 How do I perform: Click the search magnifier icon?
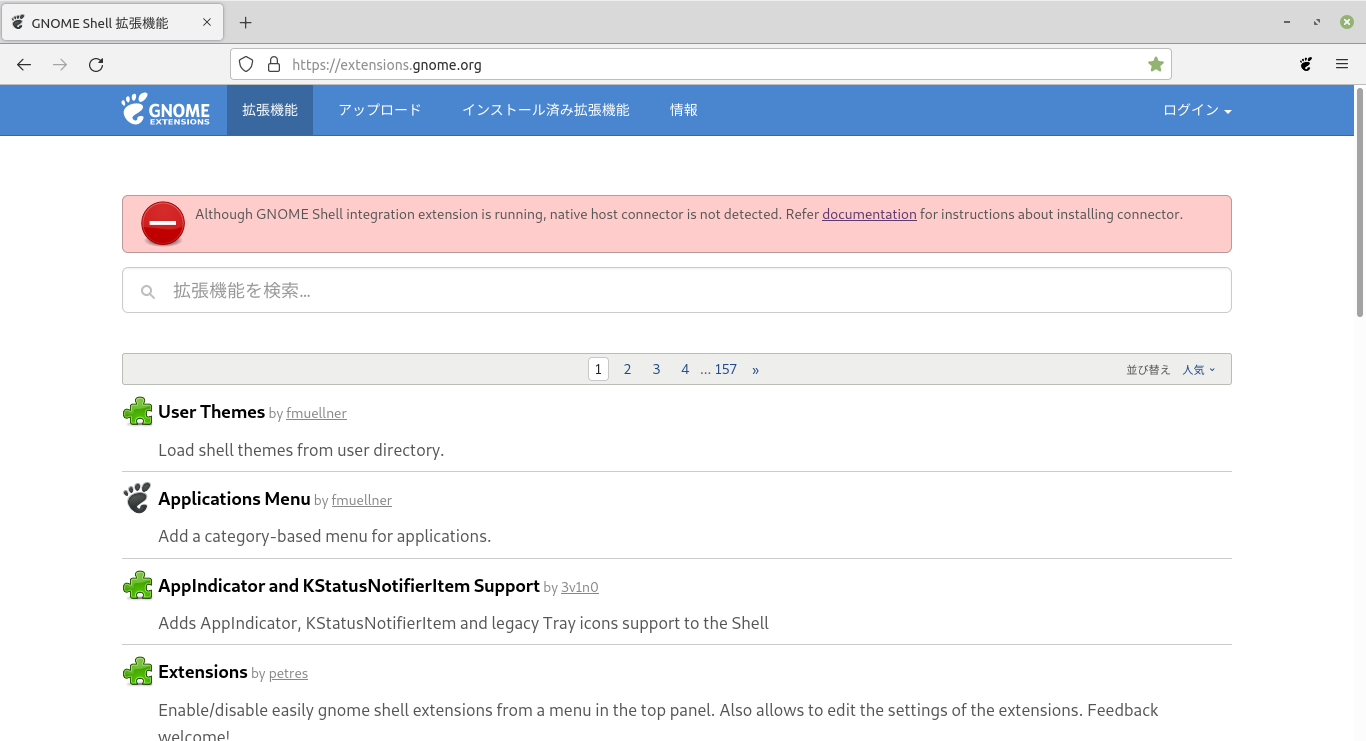148,291
